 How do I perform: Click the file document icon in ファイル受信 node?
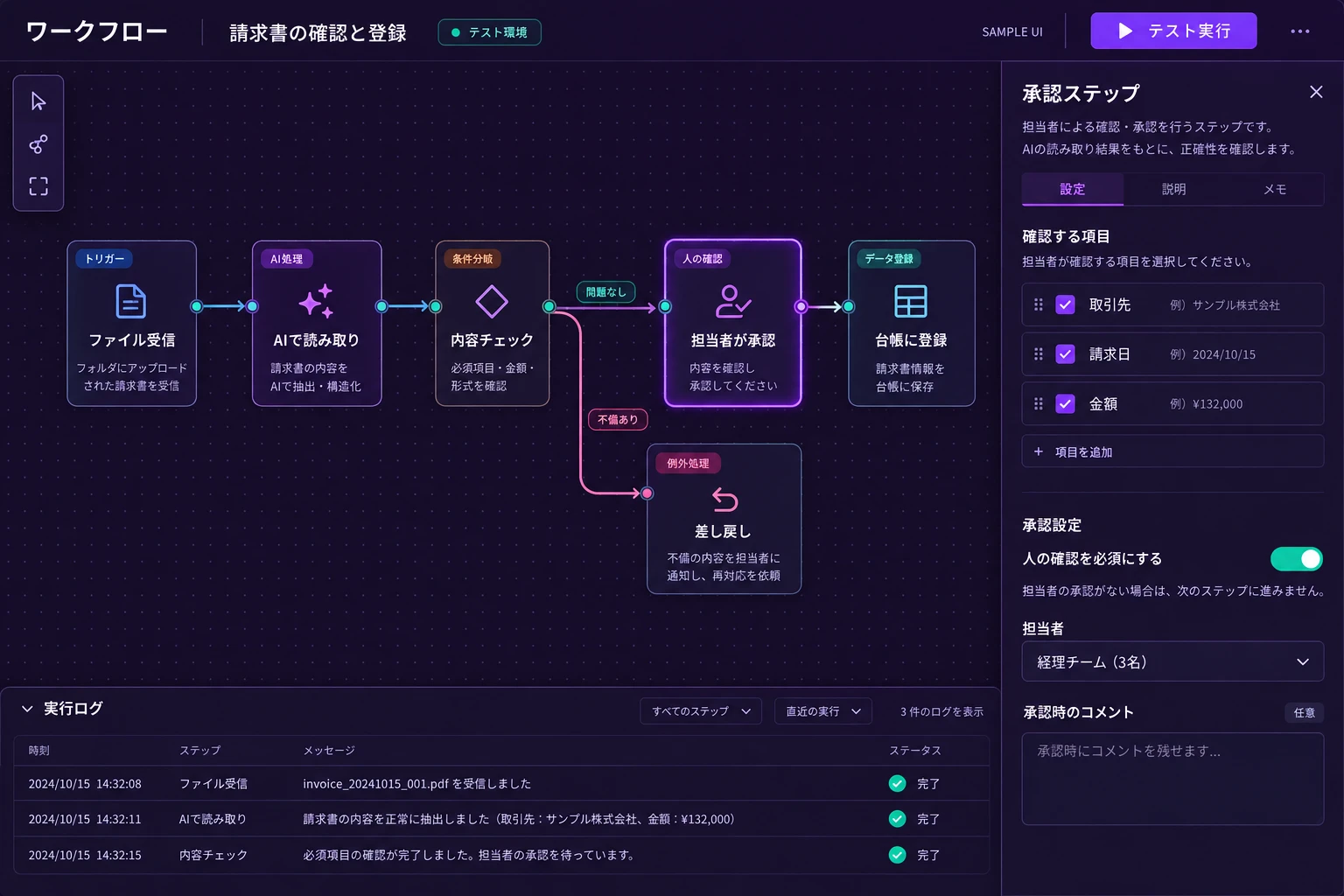coord(131,302)
